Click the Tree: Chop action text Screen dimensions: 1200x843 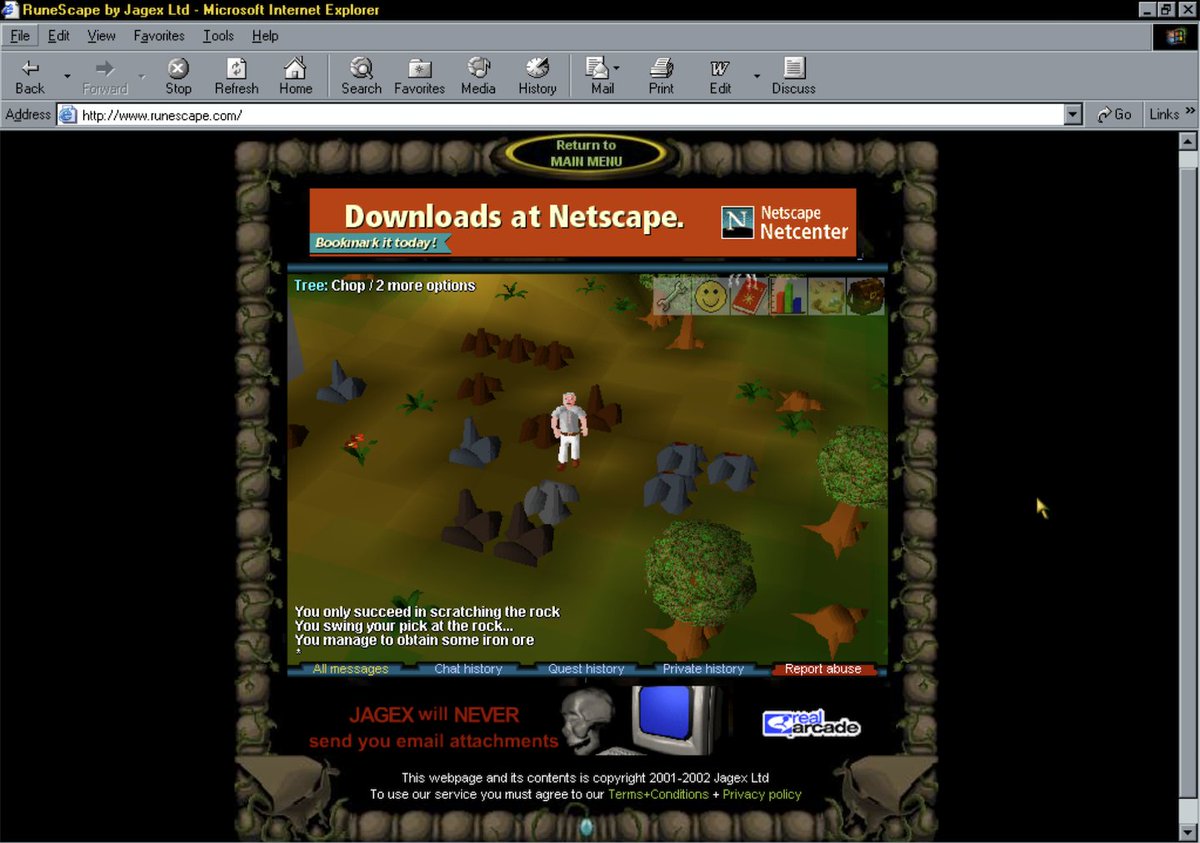tap(384, 285)
